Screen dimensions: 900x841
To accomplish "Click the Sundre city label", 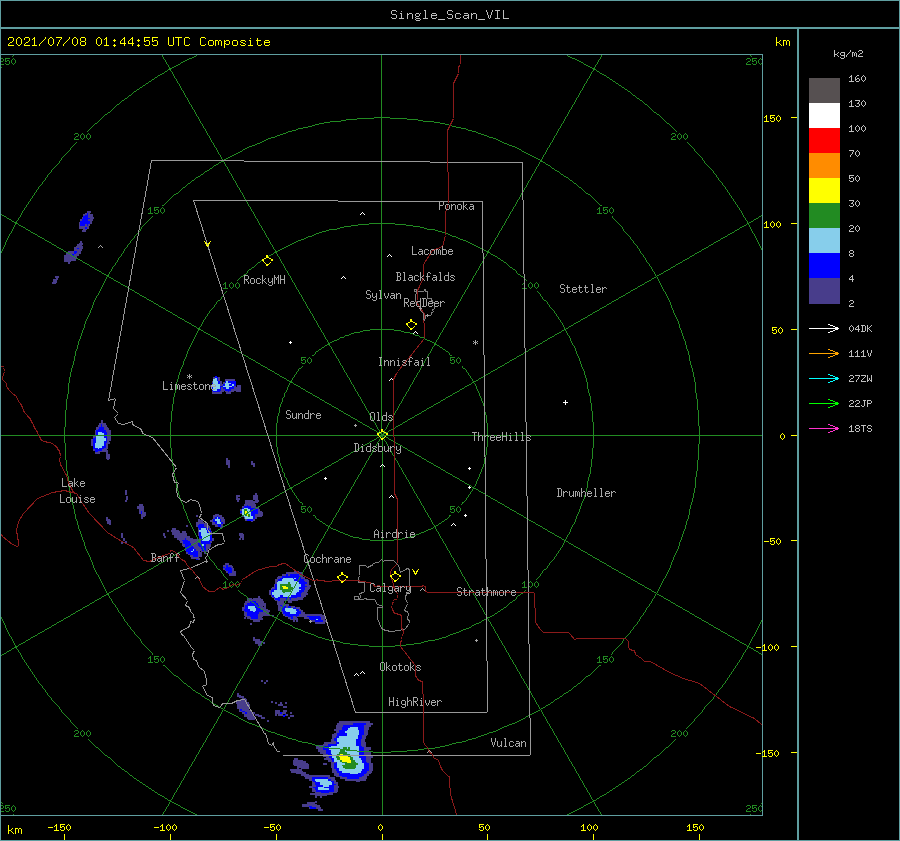I will [x=303, y=414].
